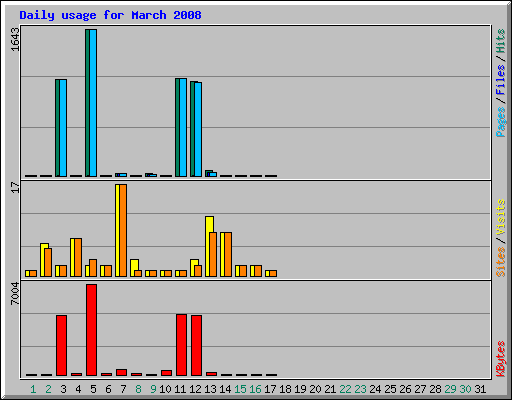Screen dimensions: 512x400
Task: Click the 7004 KBytes axis value
Action: [x=15, y=293]
